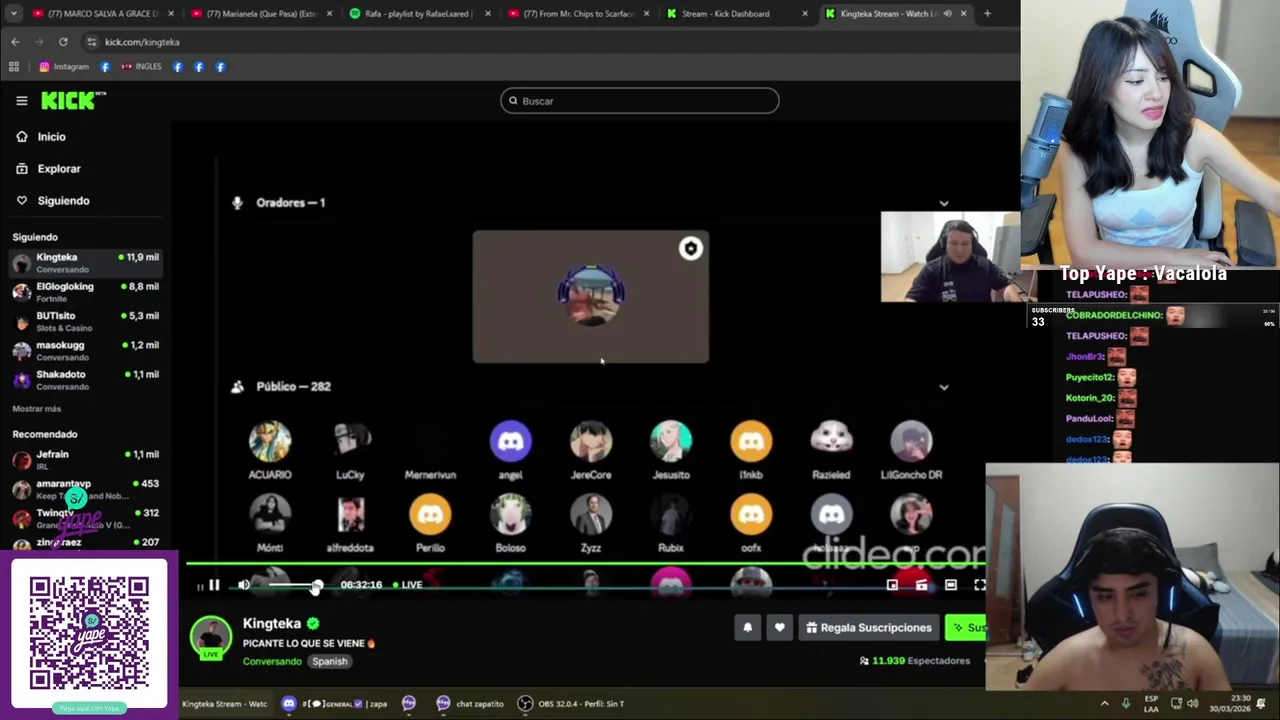Open the Kingteka channel name link
The height and width of the screenshot is (720, 1280).
click(271, 624)
